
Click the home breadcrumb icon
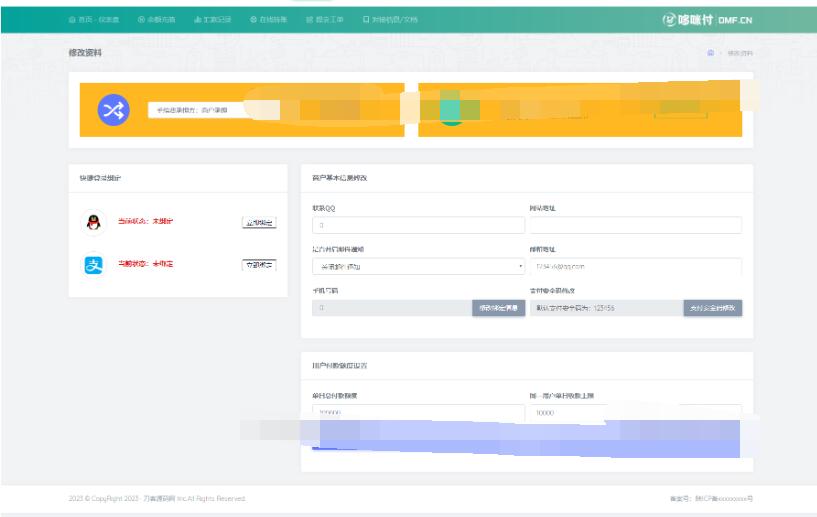(x=710, y=53)
